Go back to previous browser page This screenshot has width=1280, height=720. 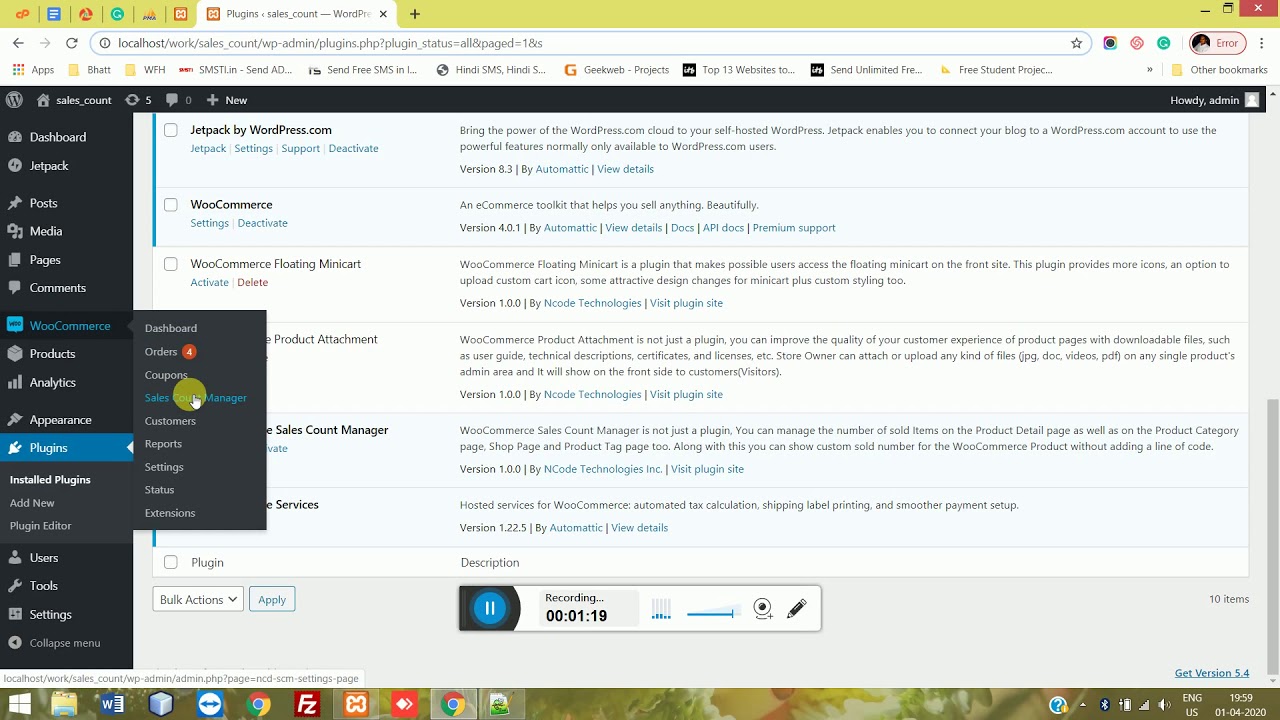pyautogui.click(x=18, y=43)
